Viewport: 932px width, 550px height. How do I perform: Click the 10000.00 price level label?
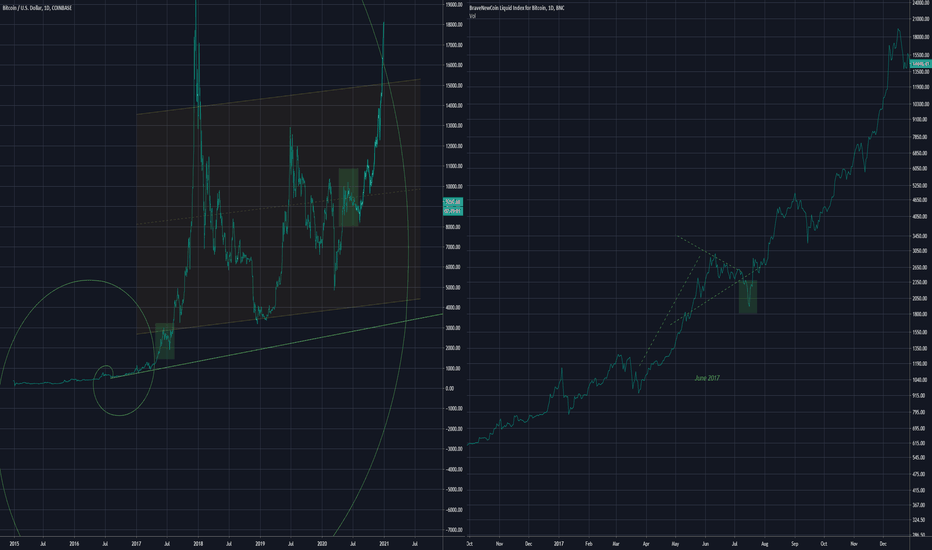[x=454, y=187]
